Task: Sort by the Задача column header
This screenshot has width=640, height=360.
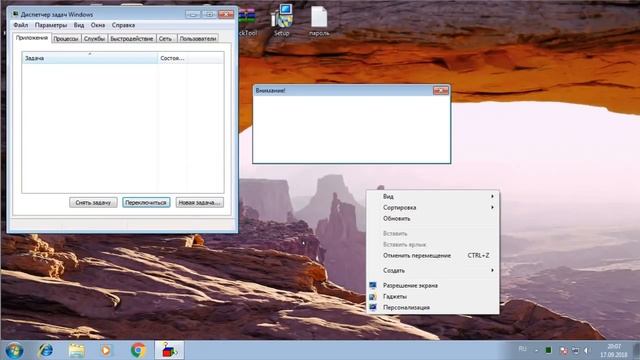Action: [x=90, y=58]
